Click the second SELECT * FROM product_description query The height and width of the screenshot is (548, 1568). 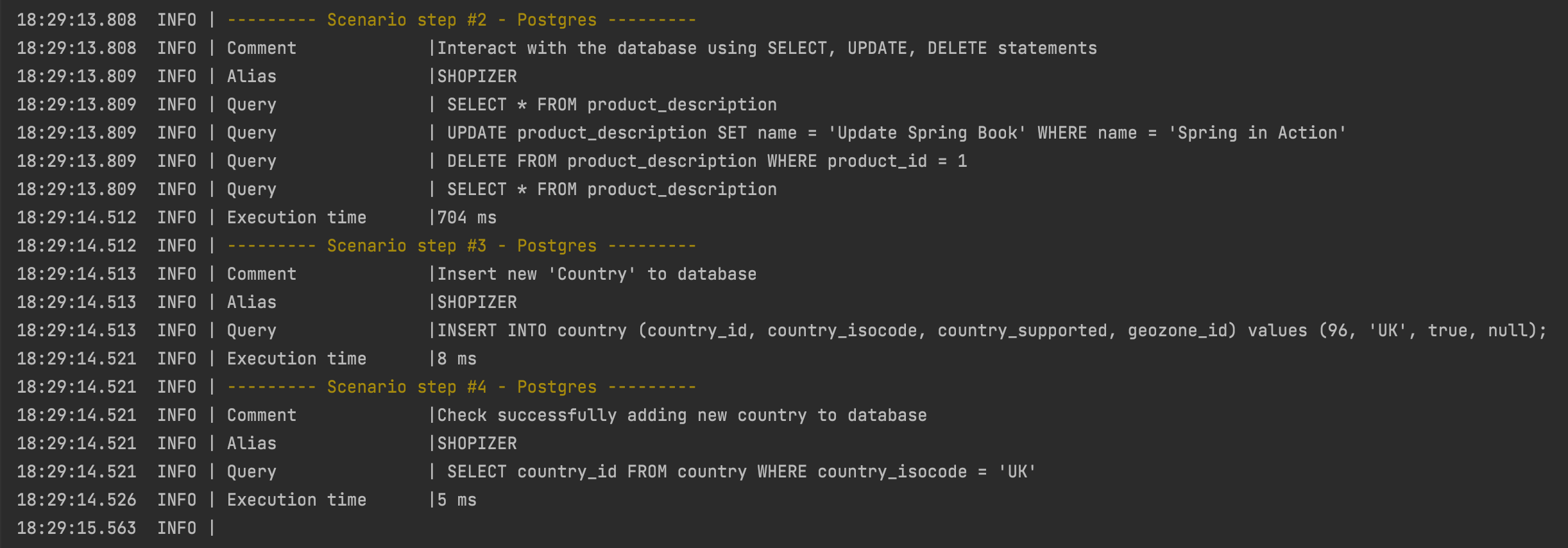coord(612,189)
